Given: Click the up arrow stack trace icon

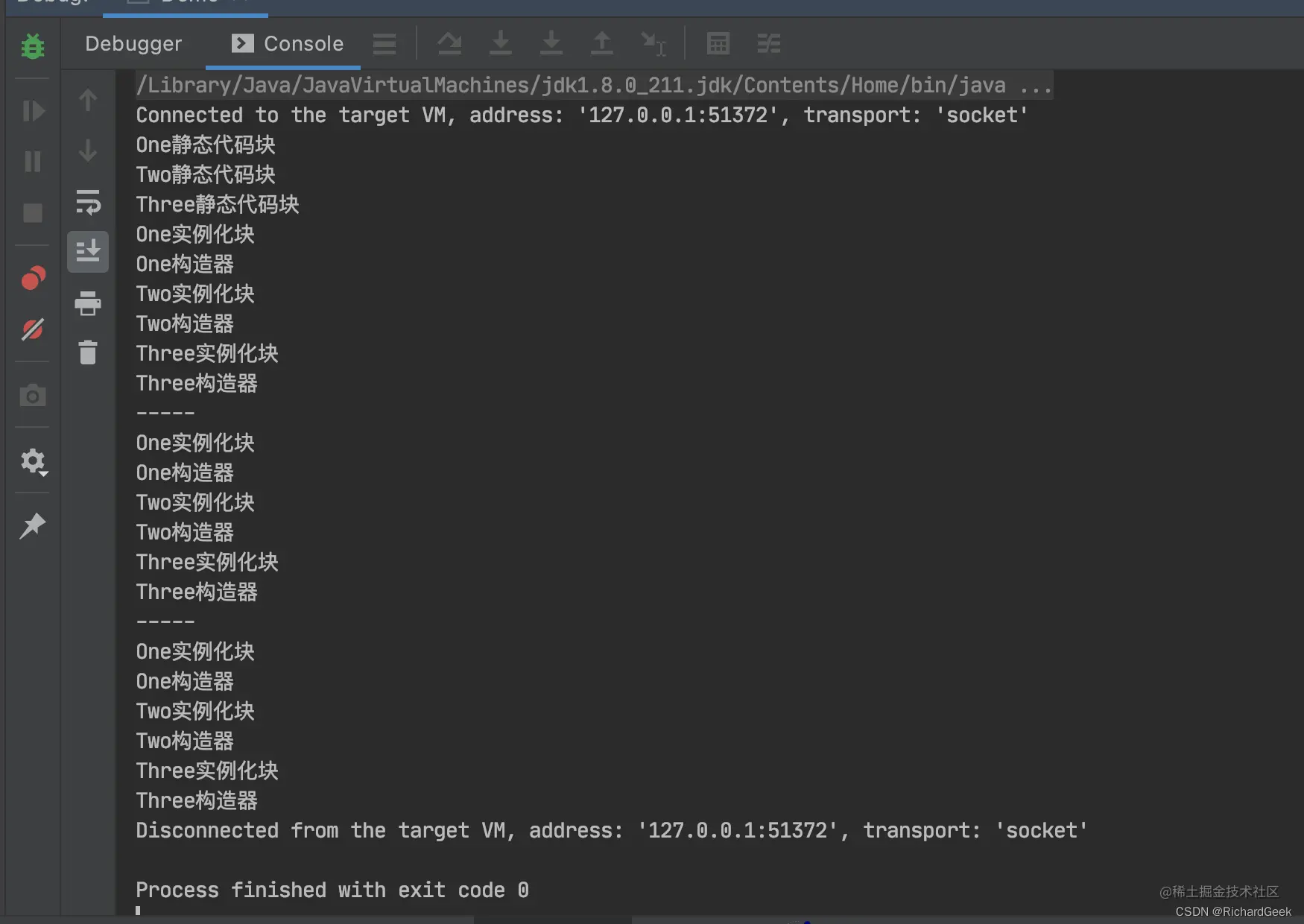Looking at the screenshot, I should 88,101.
